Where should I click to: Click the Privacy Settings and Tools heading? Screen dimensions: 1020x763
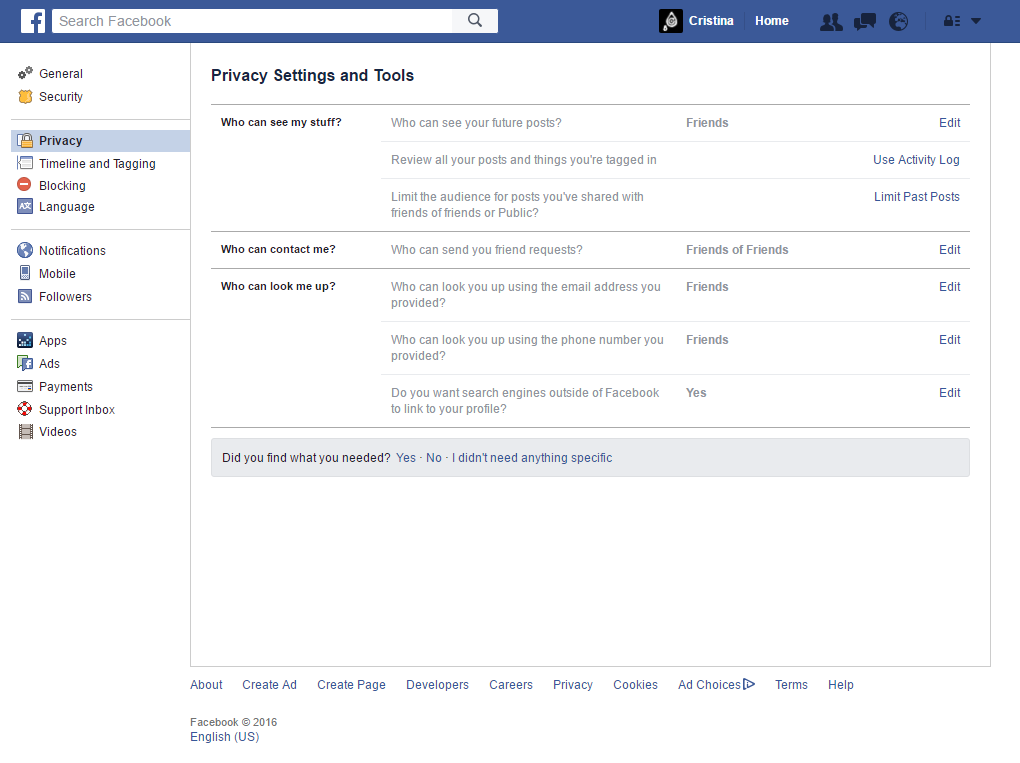pos(312,75)
